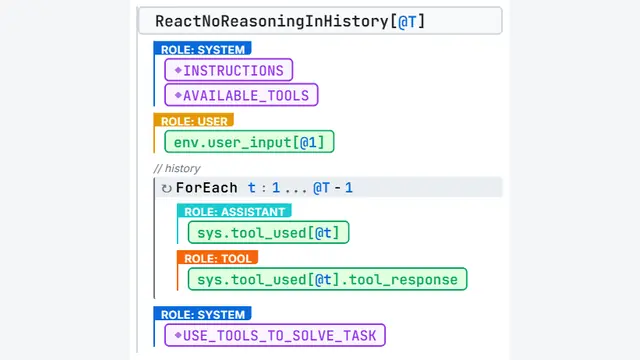640x360 pixels.
Task: Click the // history comment
Action: [x=177, y=168]
